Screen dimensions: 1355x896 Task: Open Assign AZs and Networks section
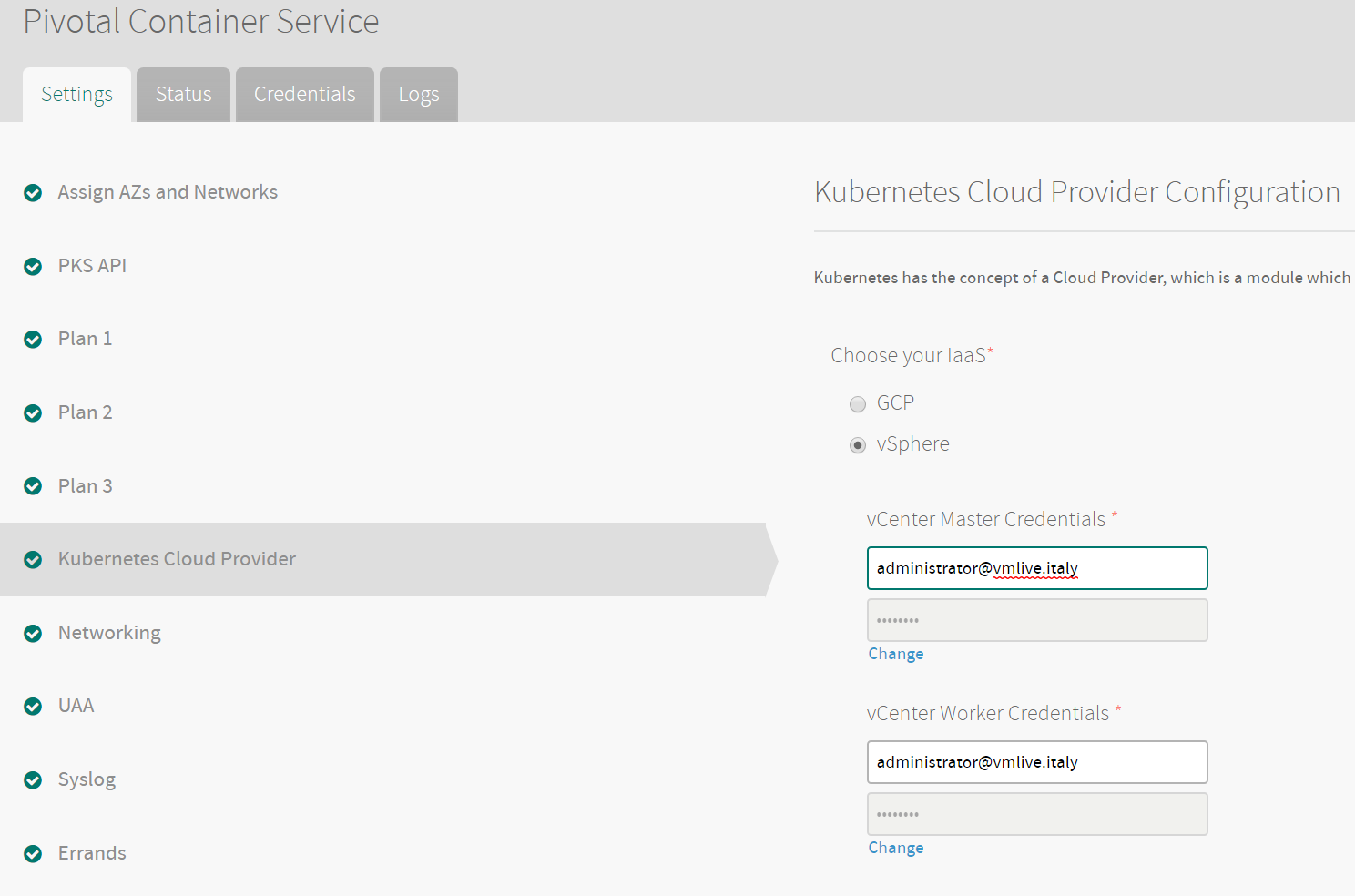[x=168, y=192]
